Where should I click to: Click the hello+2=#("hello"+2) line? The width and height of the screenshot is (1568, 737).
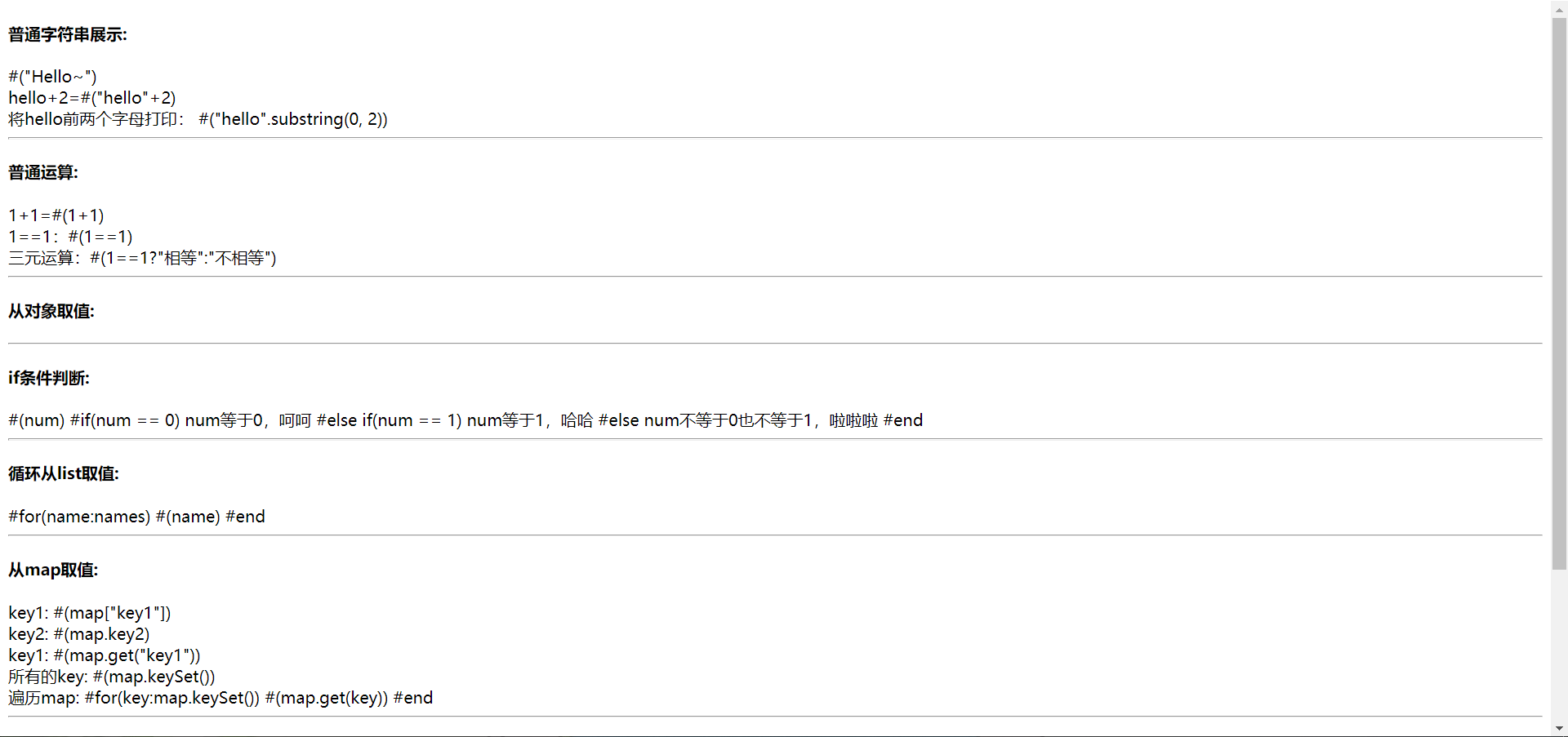92,98
